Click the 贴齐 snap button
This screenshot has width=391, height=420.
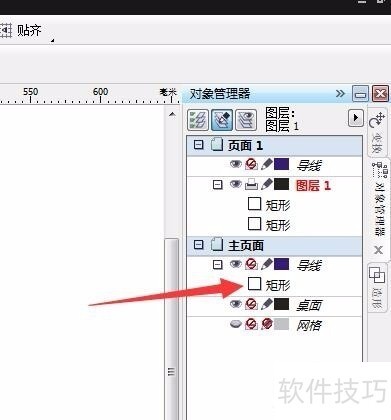click(x=21, y=30)
